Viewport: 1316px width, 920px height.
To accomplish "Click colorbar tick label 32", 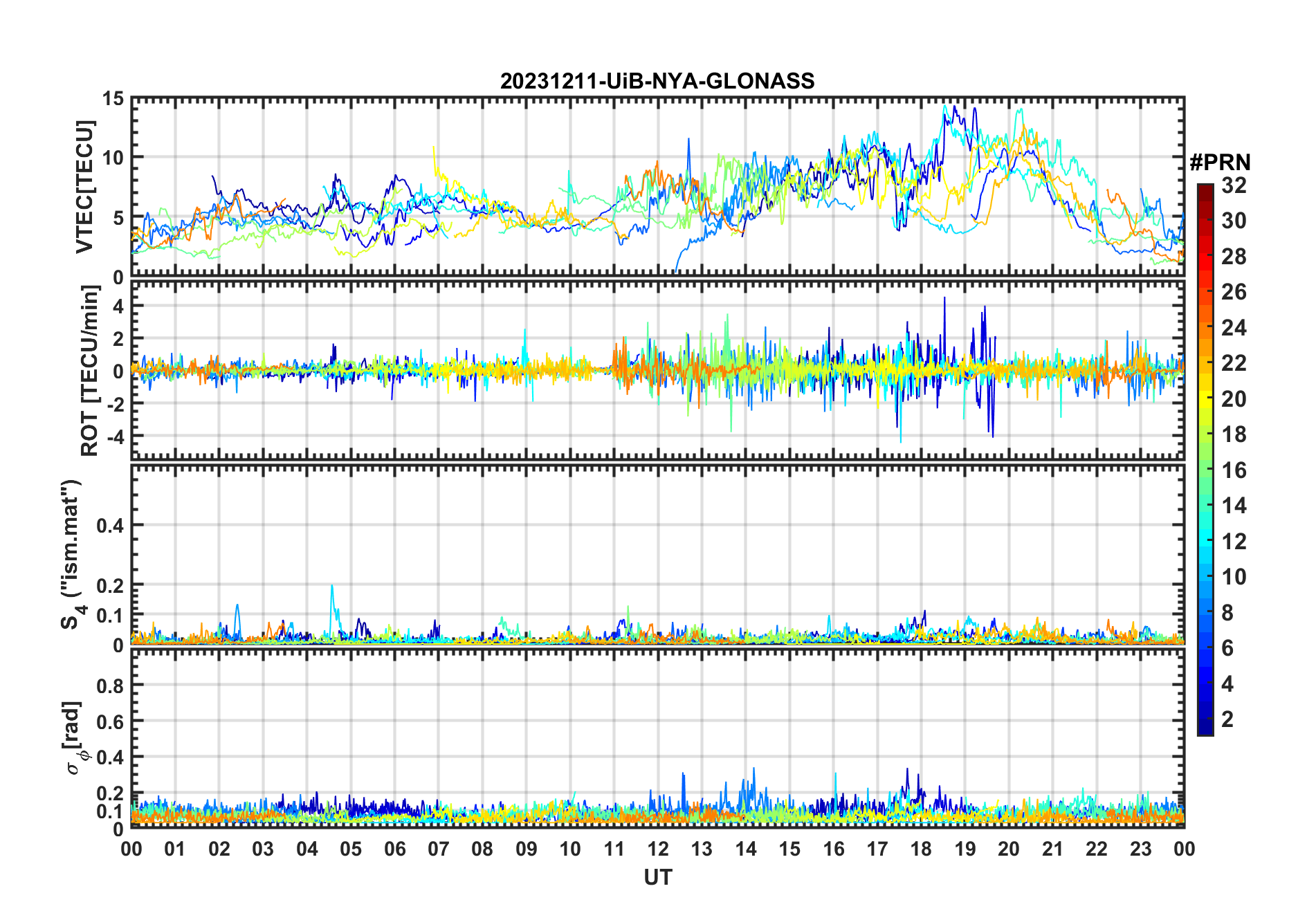I will [1234, 185].
